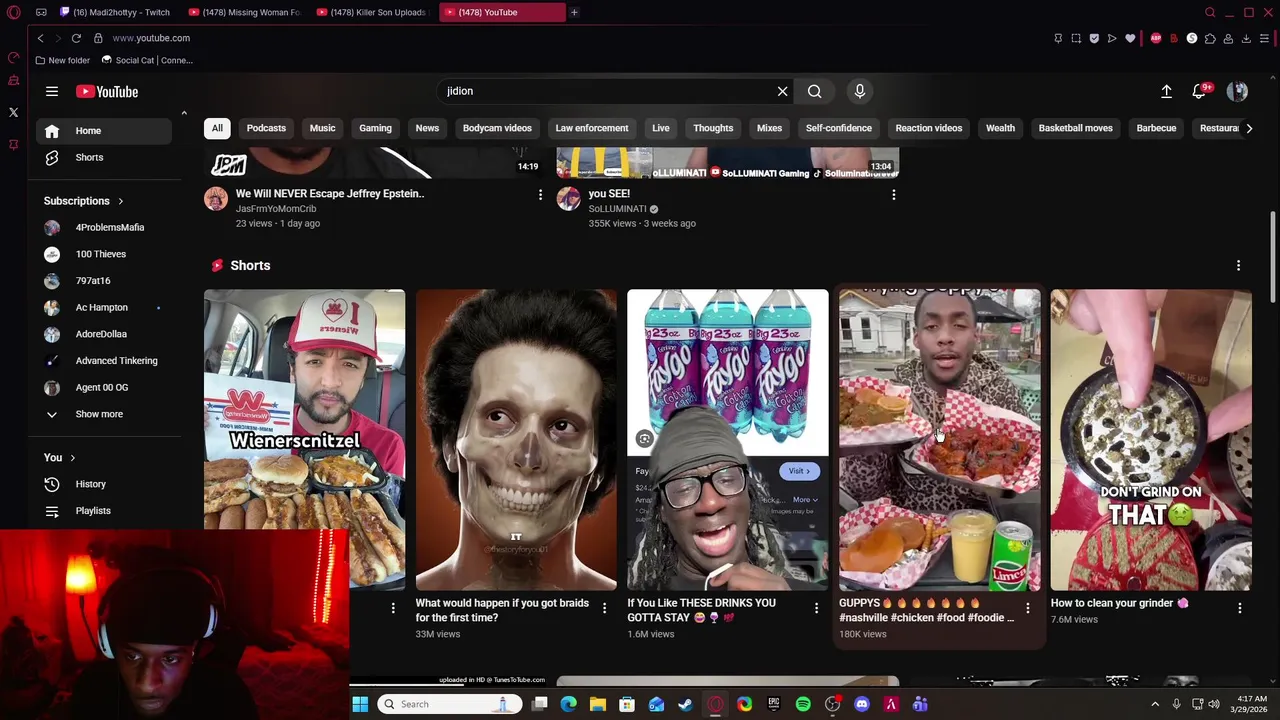Click the Visit button on the Faygo Short
The image size is (1280, 720).
(799, 471)
